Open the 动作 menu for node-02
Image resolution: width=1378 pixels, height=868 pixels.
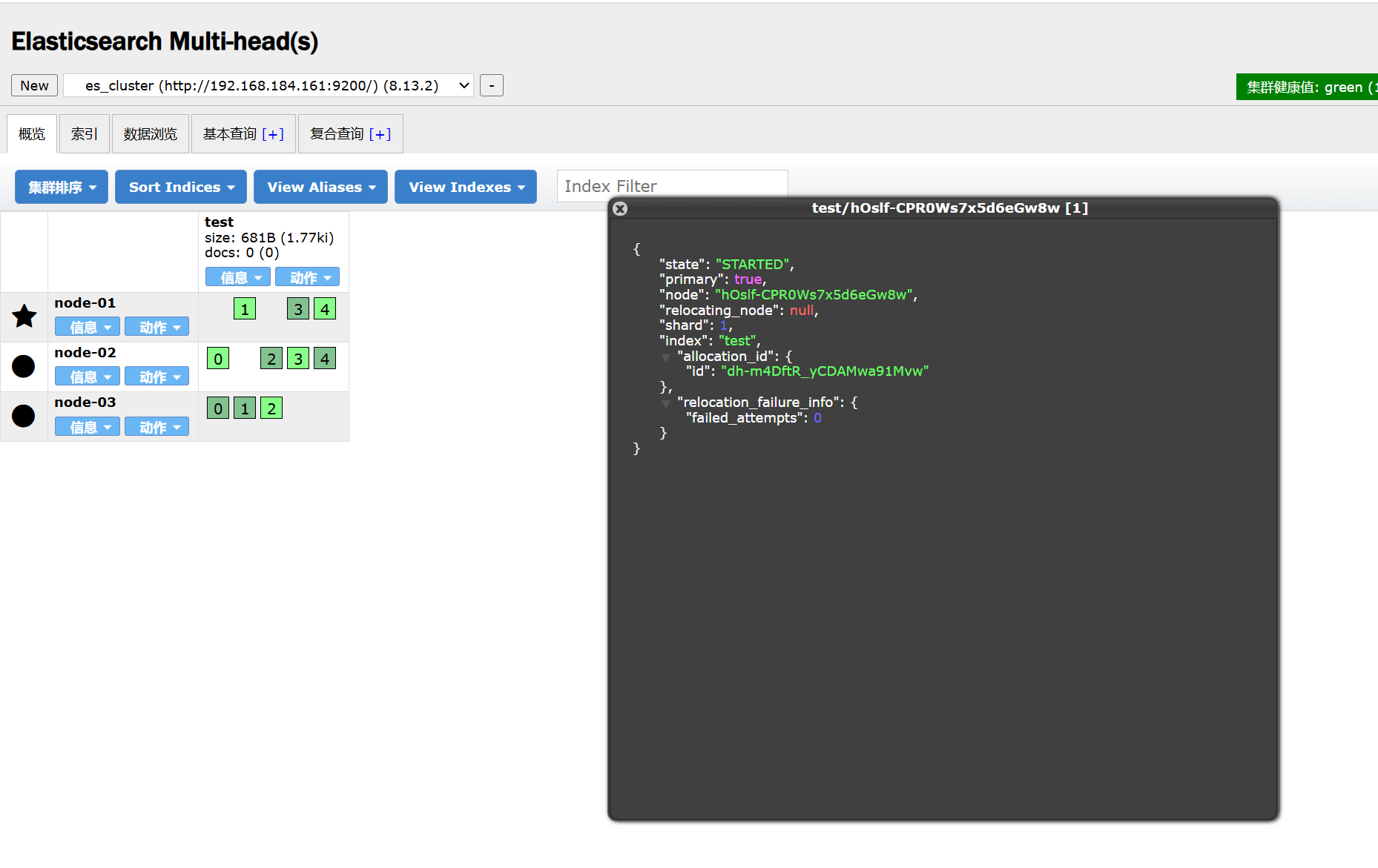(x=156, y=377)
